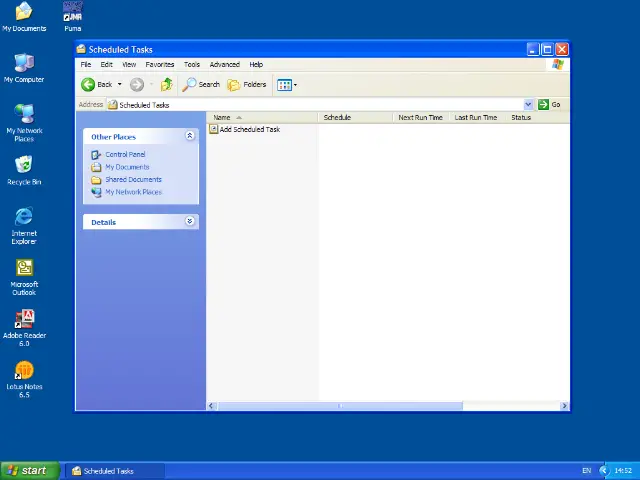Minimize the Scheduled Tasks window
The width and height of the screenshot is (640, 480).
coord(533,50)
